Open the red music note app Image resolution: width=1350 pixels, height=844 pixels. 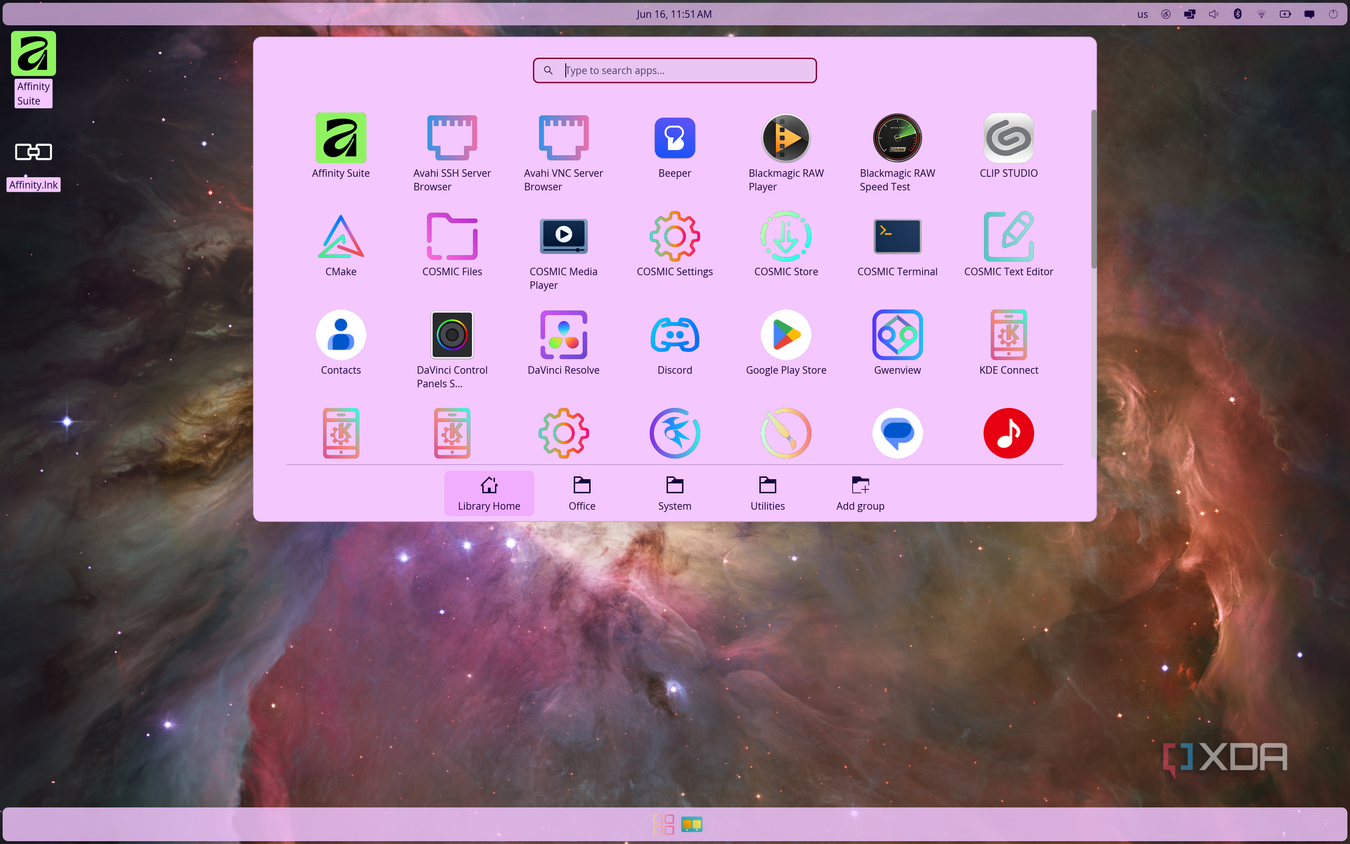tap(1008, 433)
